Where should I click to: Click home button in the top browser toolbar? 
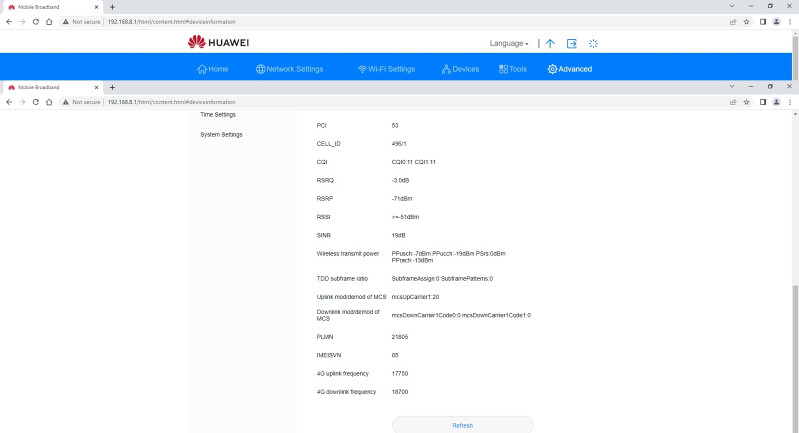(49, 20)
